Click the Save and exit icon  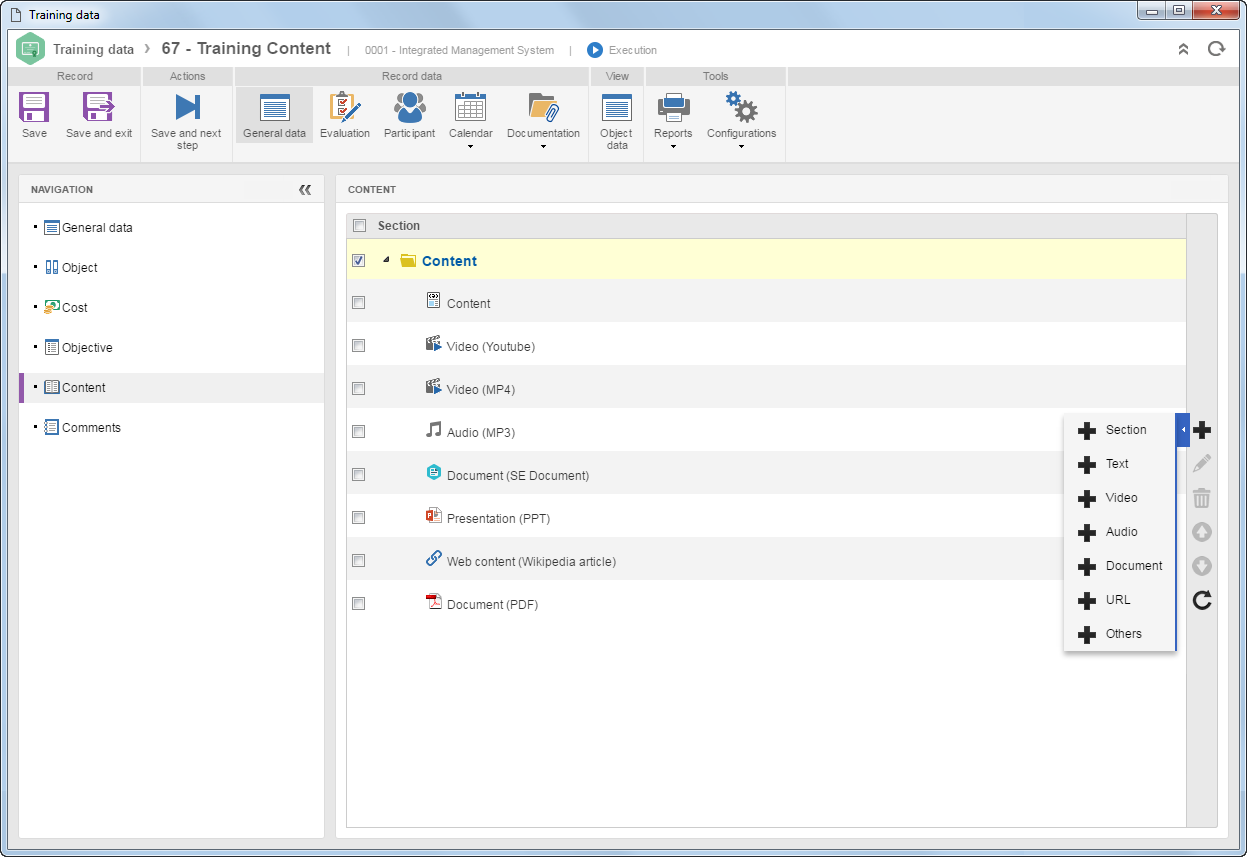pyautogui.click(x=99, y=108)
